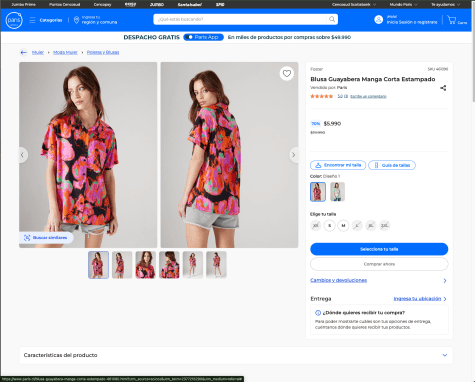Click the Santa Isabel logo in top bar
Screen dimensions: 475x382
coord(190,4)
